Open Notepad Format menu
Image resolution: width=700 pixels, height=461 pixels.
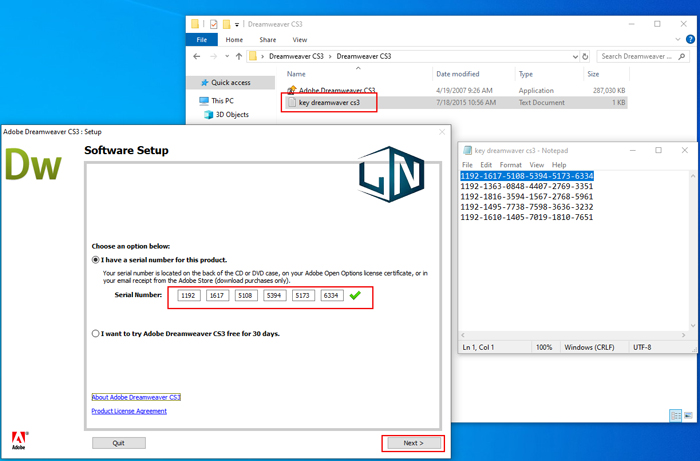pos(510,165)
